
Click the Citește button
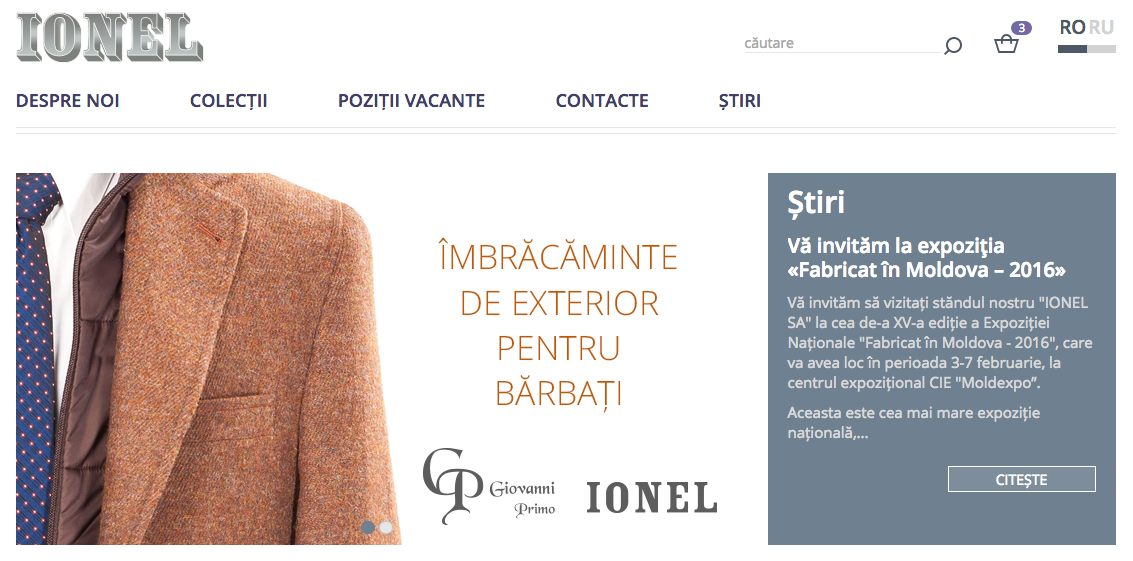1022,479
